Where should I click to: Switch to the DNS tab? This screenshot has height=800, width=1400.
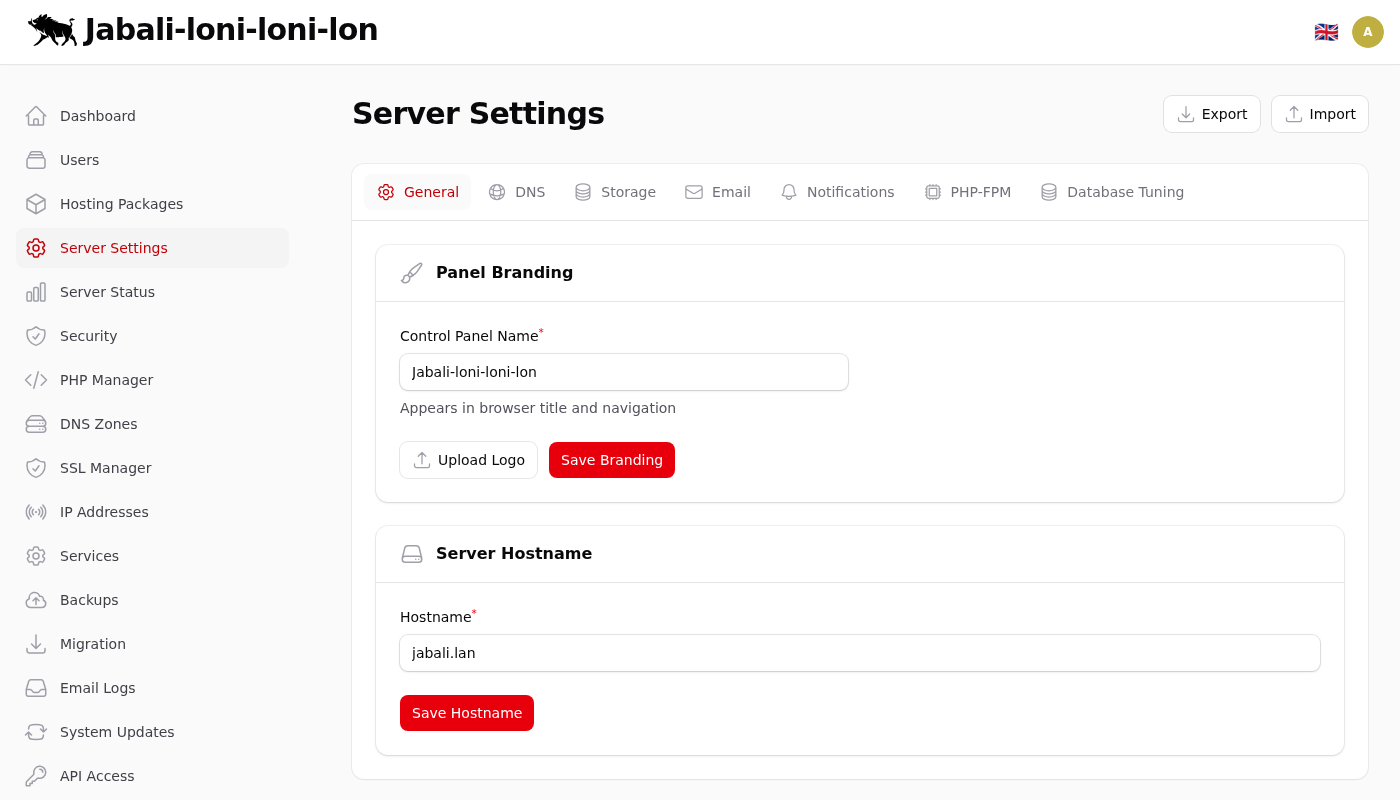517,192
